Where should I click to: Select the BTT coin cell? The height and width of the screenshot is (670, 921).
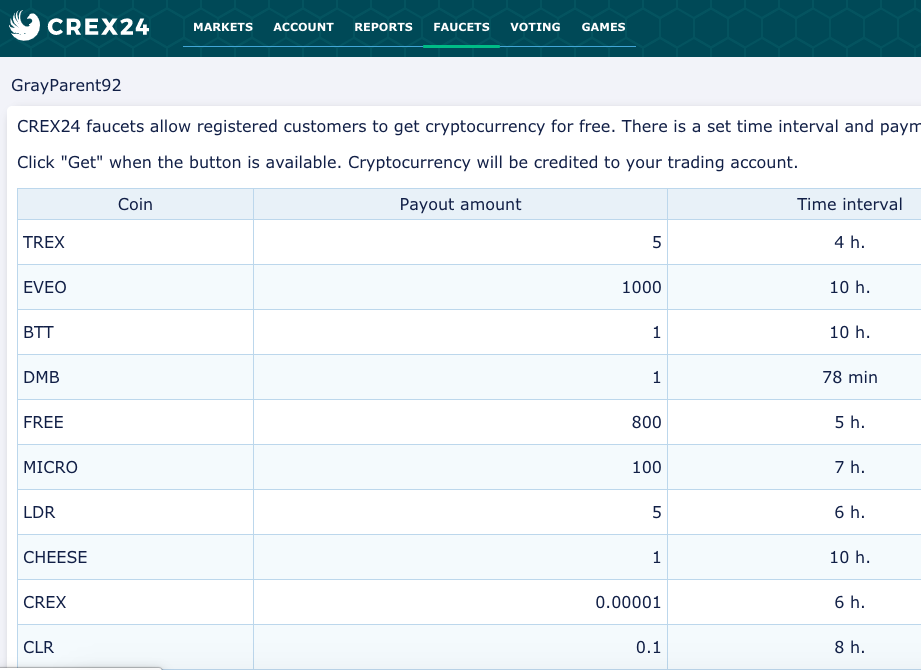tap(135, 332)
